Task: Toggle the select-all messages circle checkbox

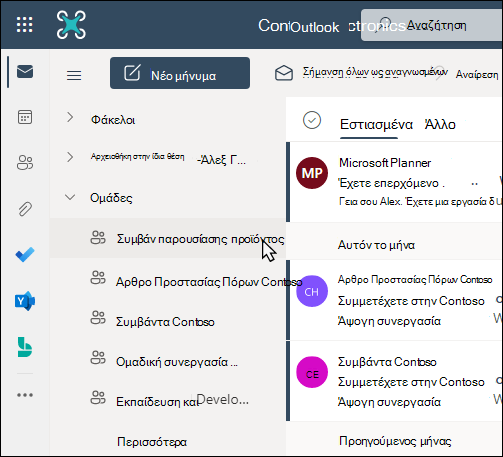Action: (x=312, y=120)
